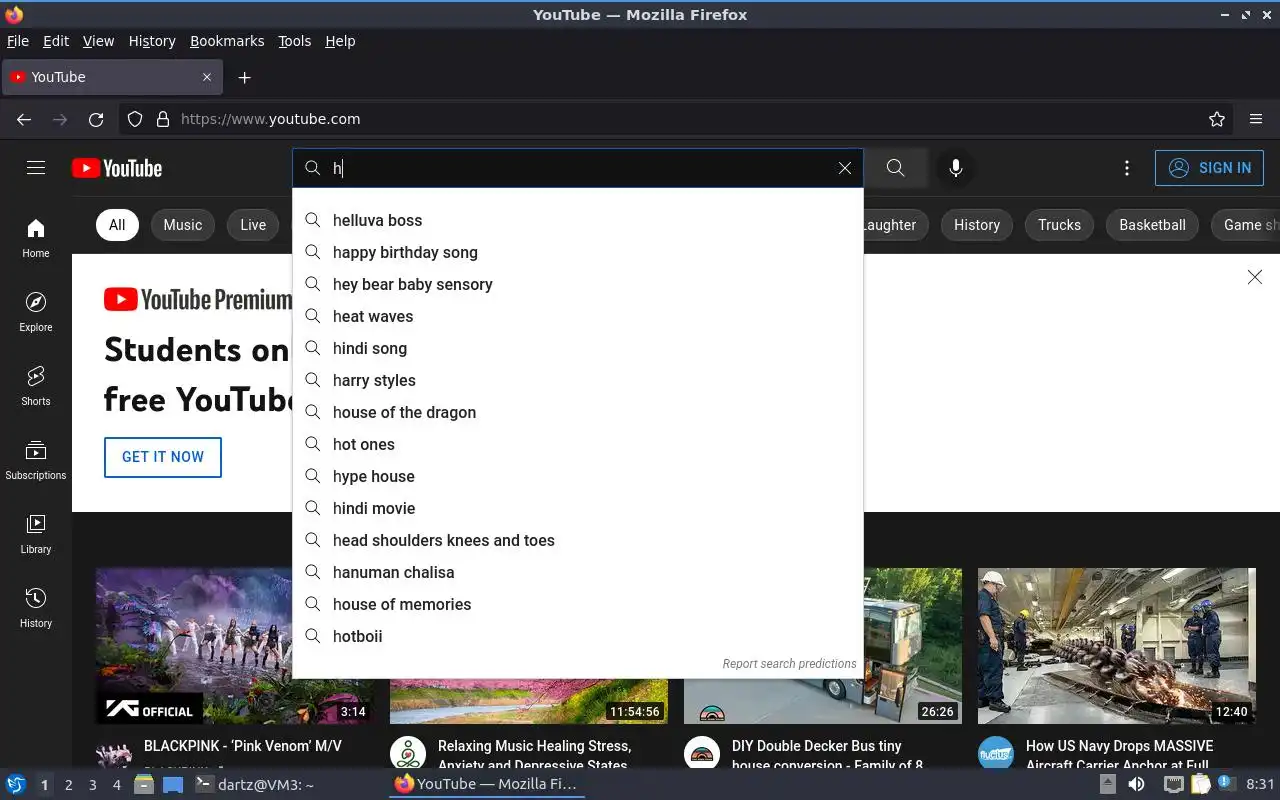Go to Home in the sidebar
This screenshot has height=800, width=1280.
pos(36,238)
